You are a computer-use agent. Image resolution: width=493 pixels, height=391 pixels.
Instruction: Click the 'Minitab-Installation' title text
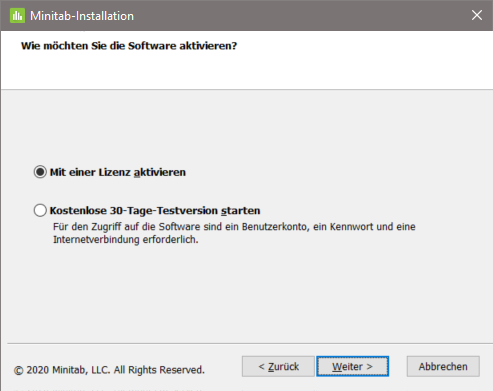coord(82,16)
